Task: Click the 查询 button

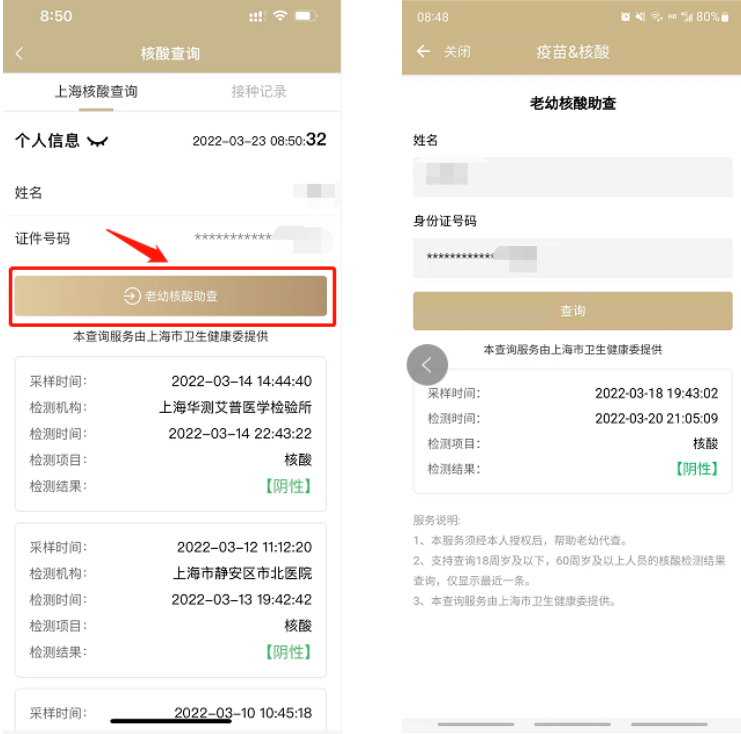Action: (572, 311)
